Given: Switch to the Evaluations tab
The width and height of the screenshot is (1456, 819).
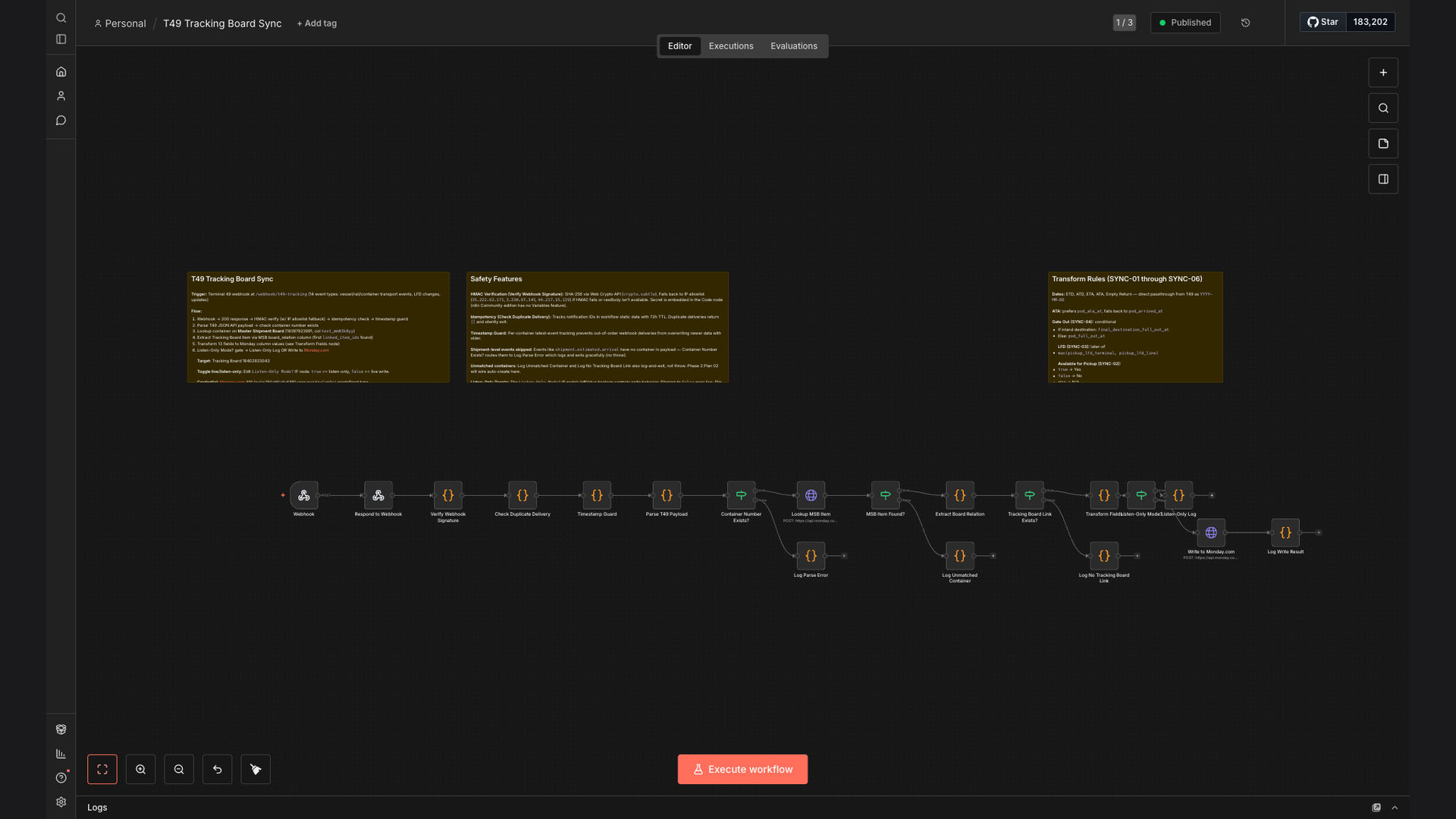Looking at the screenshot, I should point(794,46).
